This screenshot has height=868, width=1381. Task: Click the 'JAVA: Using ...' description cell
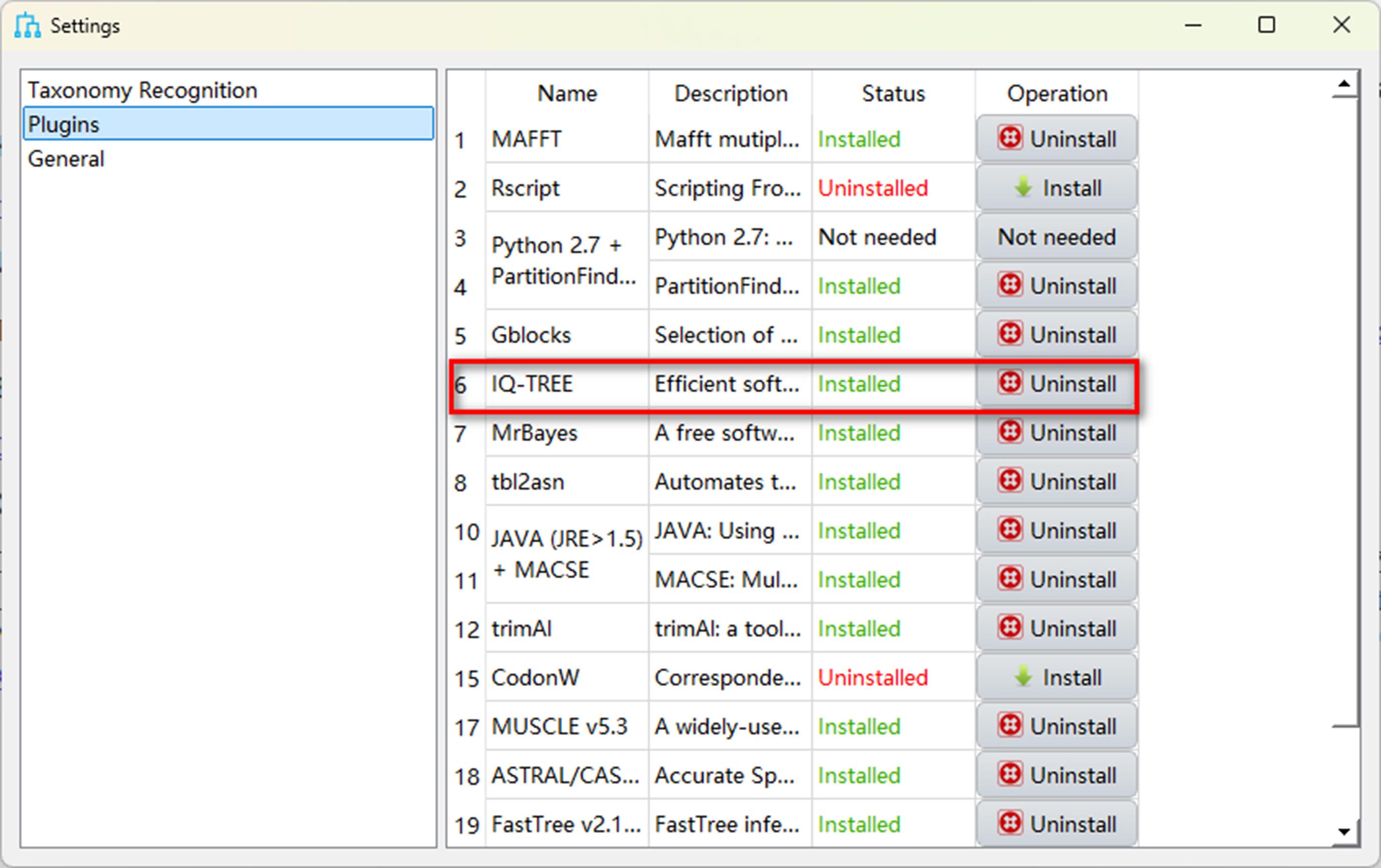coord(731,530)
